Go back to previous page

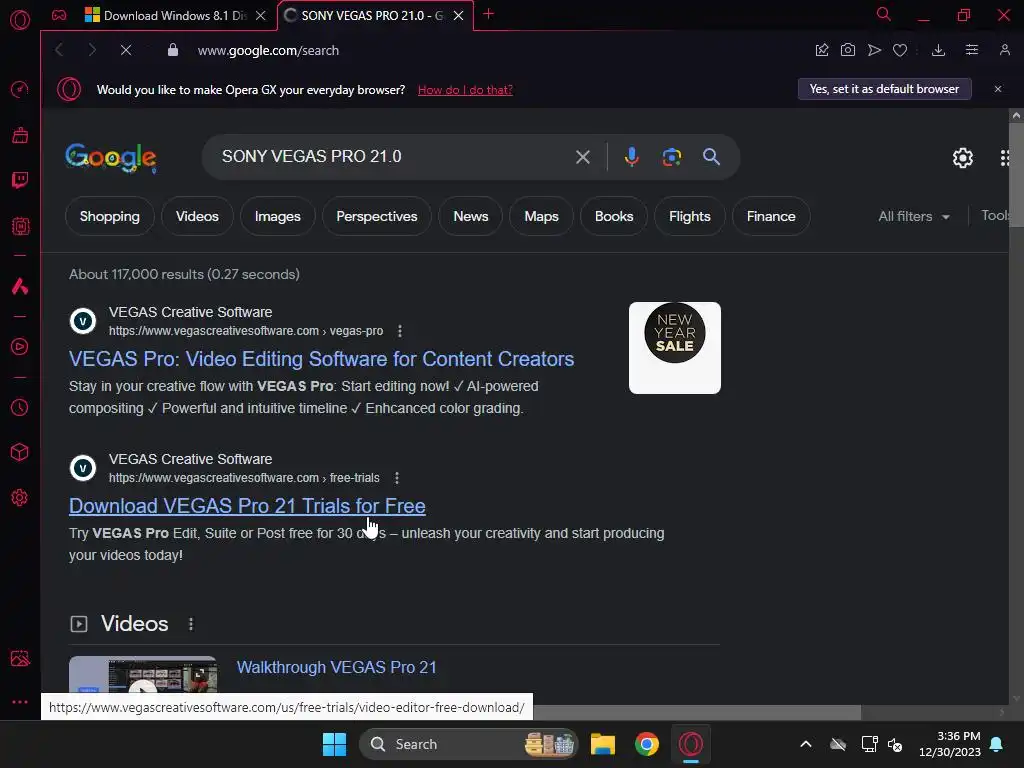(x=59, y=50)
